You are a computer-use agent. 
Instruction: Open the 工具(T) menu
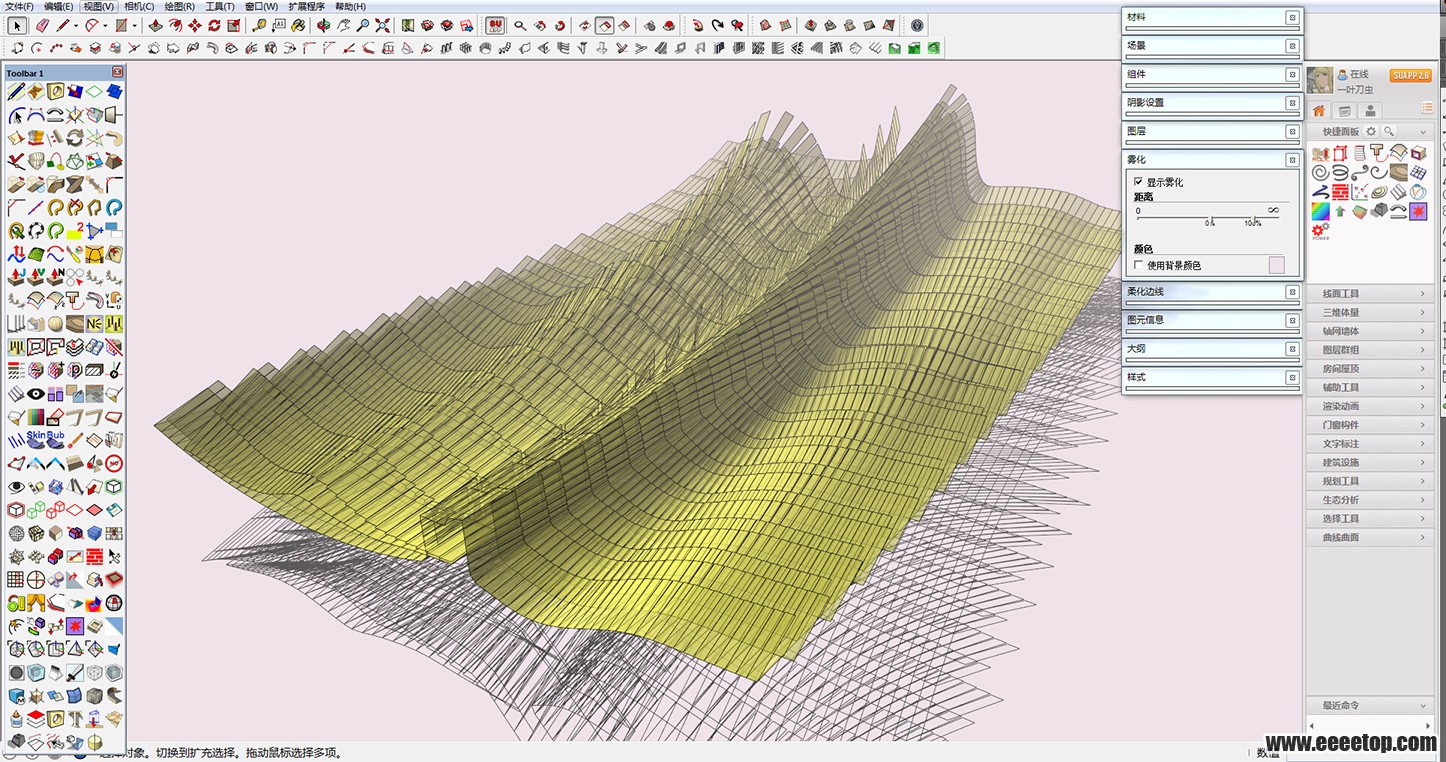(219, 6)
